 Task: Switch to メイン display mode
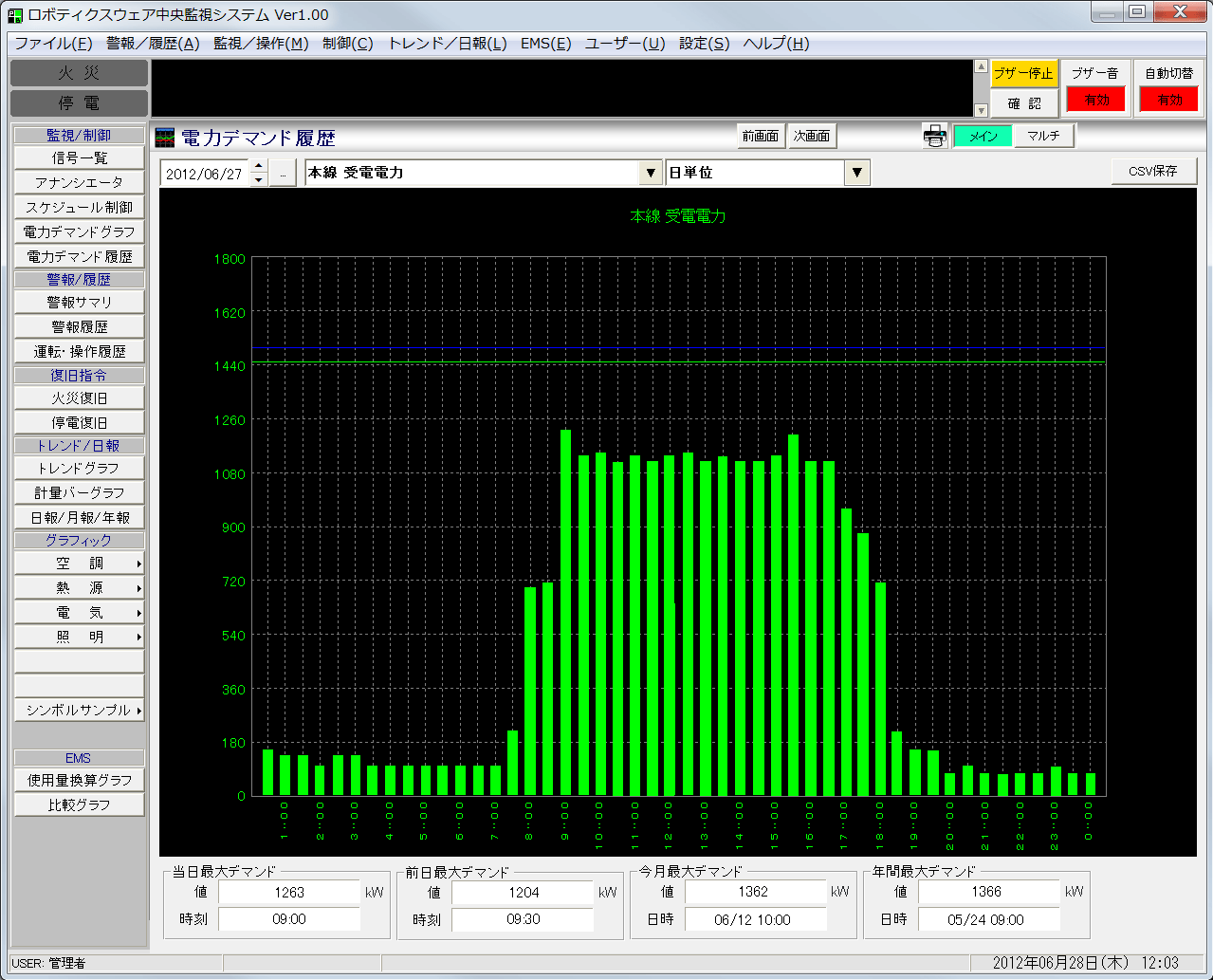click(x=983, y=137)
